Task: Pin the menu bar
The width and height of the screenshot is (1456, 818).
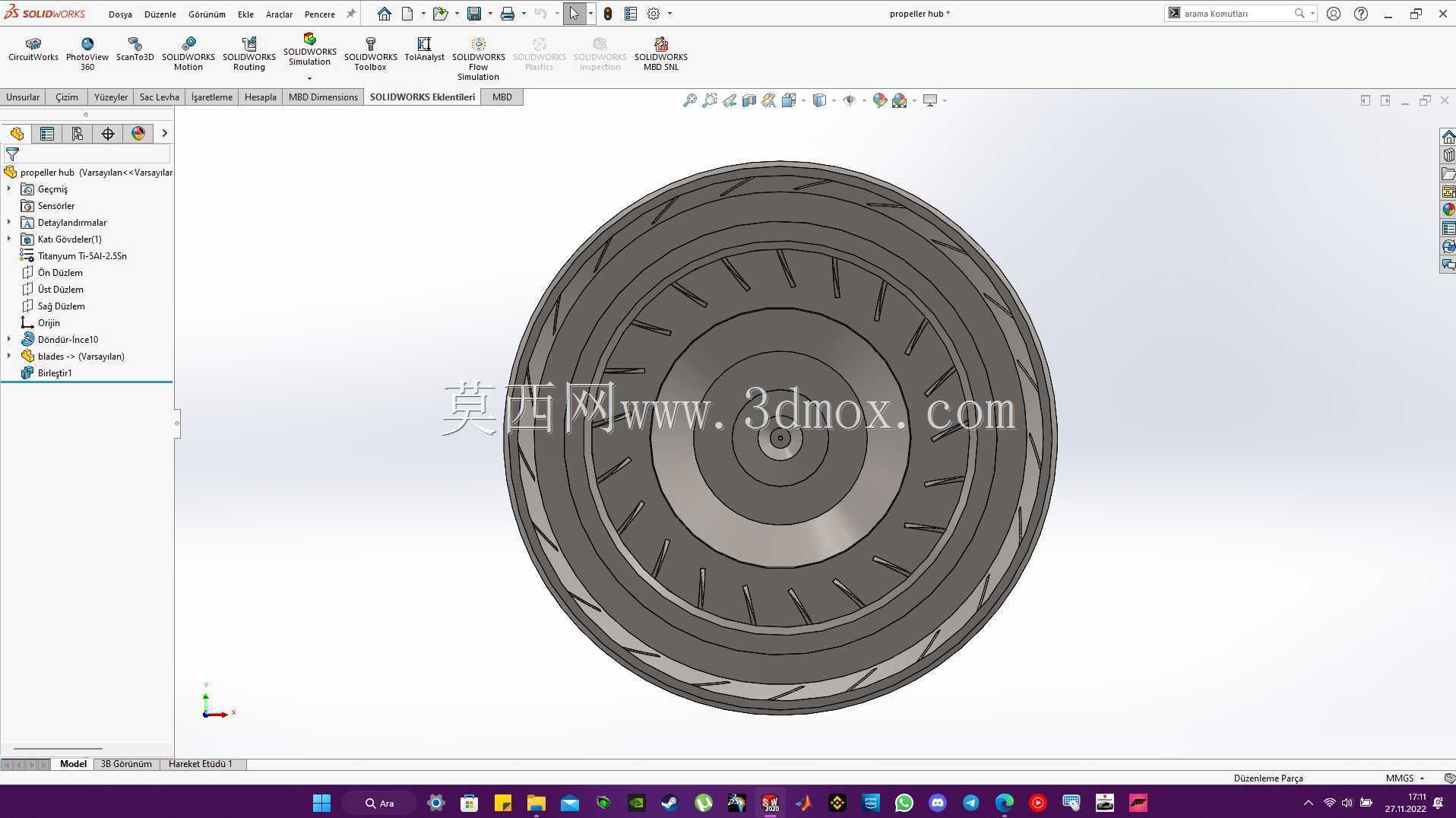Action: point(351,14)
